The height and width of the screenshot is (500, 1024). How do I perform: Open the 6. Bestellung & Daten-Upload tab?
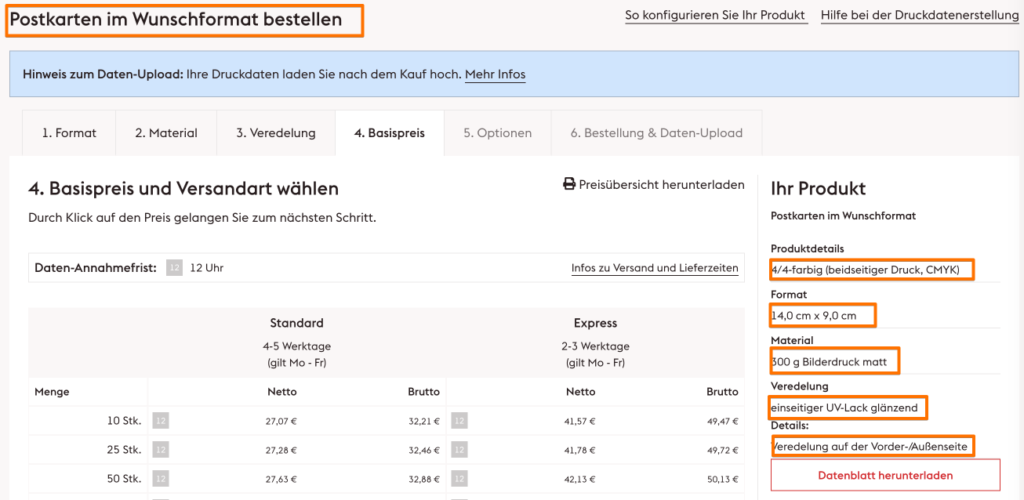[654, 133]
